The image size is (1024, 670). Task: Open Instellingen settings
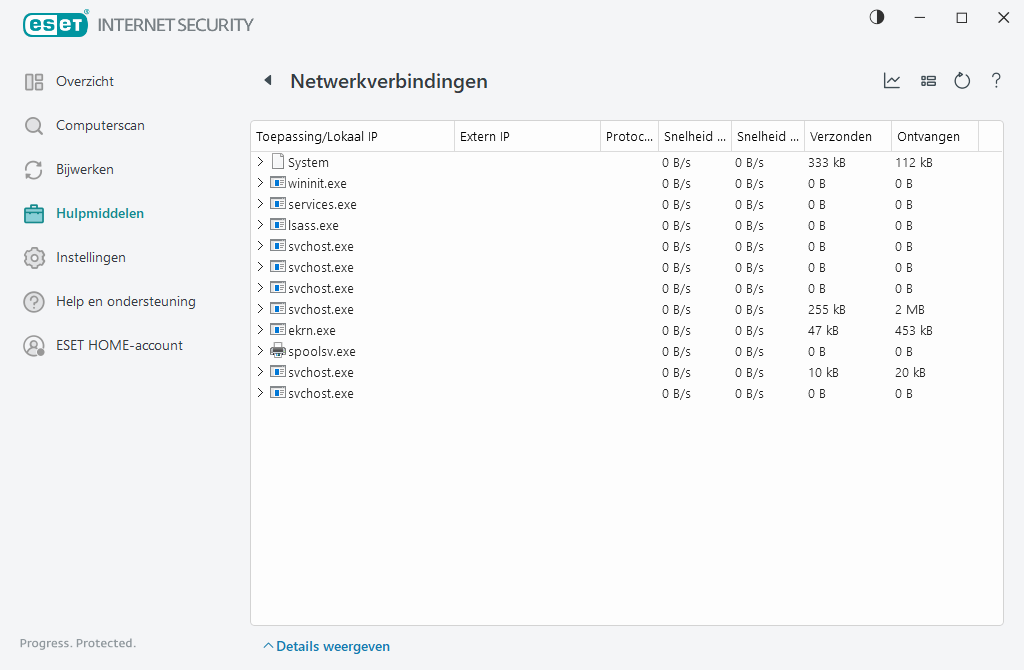pos(91,258)
